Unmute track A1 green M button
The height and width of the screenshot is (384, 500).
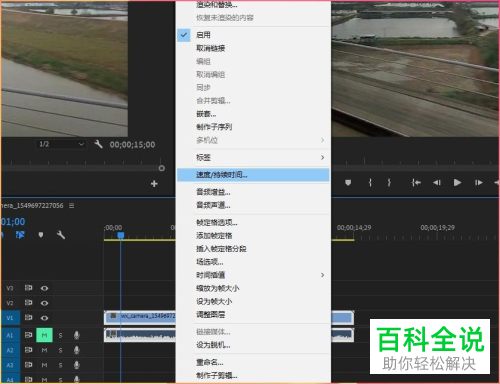point(44,335)
